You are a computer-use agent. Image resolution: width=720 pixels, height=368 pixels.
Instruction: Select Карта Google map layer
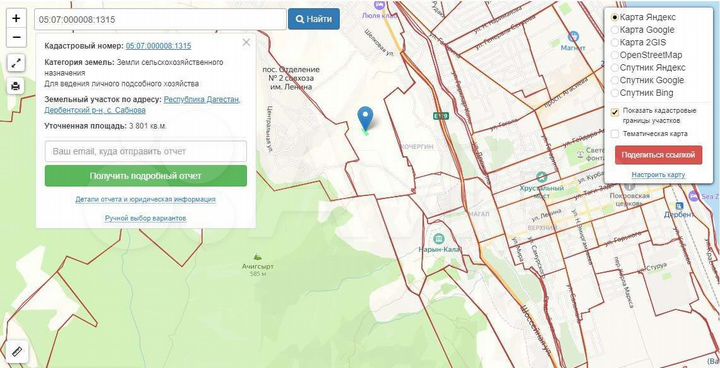coord(614,30)
